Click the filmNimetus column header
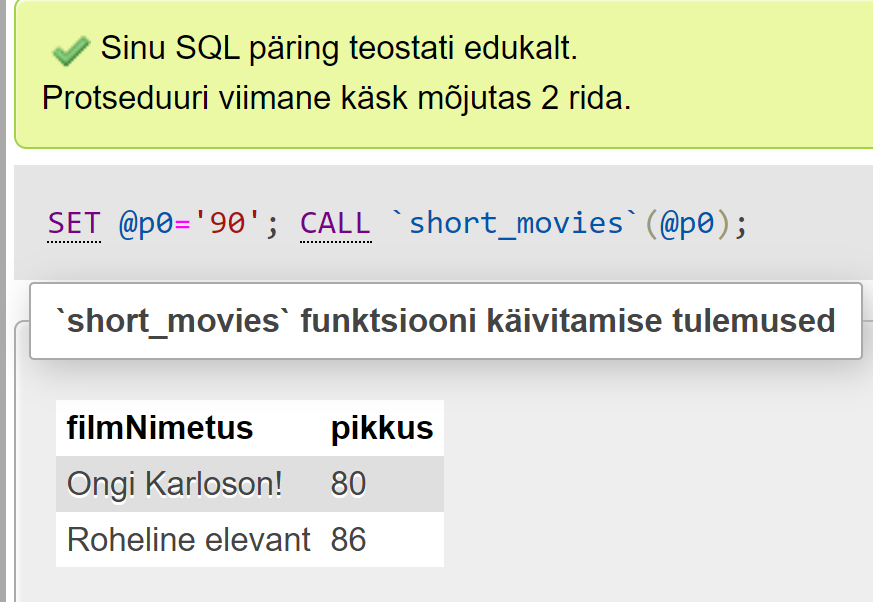The height and width of the screenshot is (602, 873). [x=160, y=428]
